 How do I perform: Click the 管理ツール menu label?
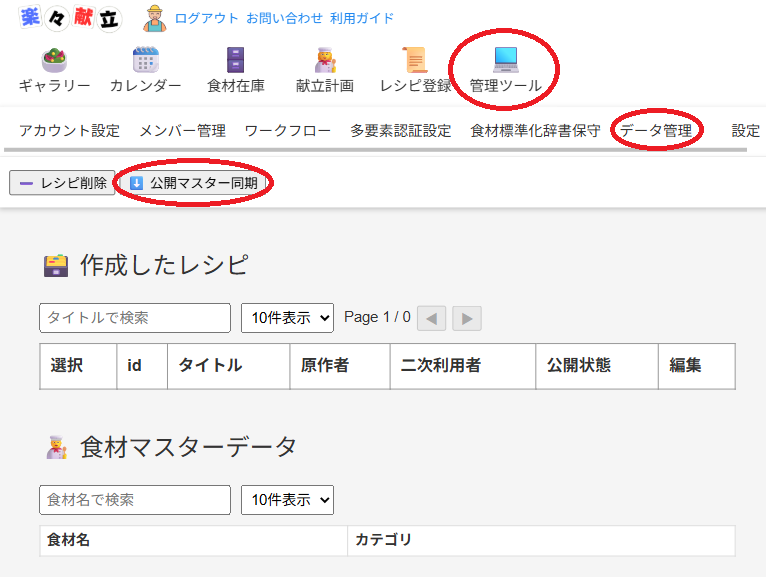coord(506,85)
